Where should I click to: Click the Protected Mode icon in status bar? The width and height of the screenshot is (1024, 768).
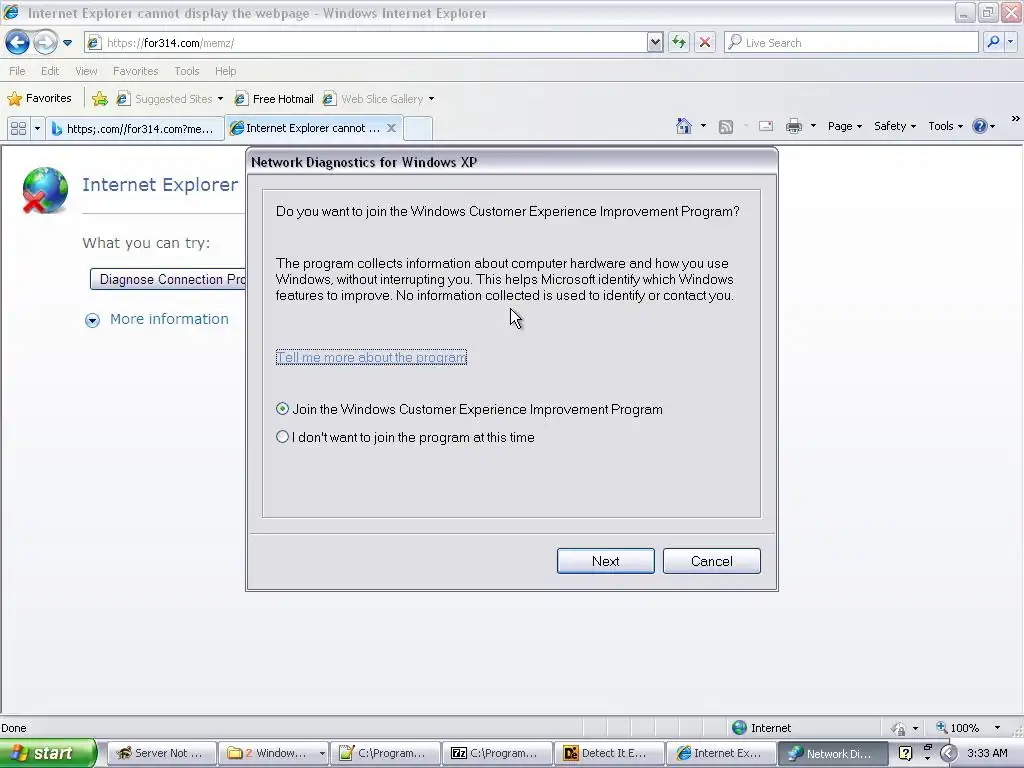[899, 728]
